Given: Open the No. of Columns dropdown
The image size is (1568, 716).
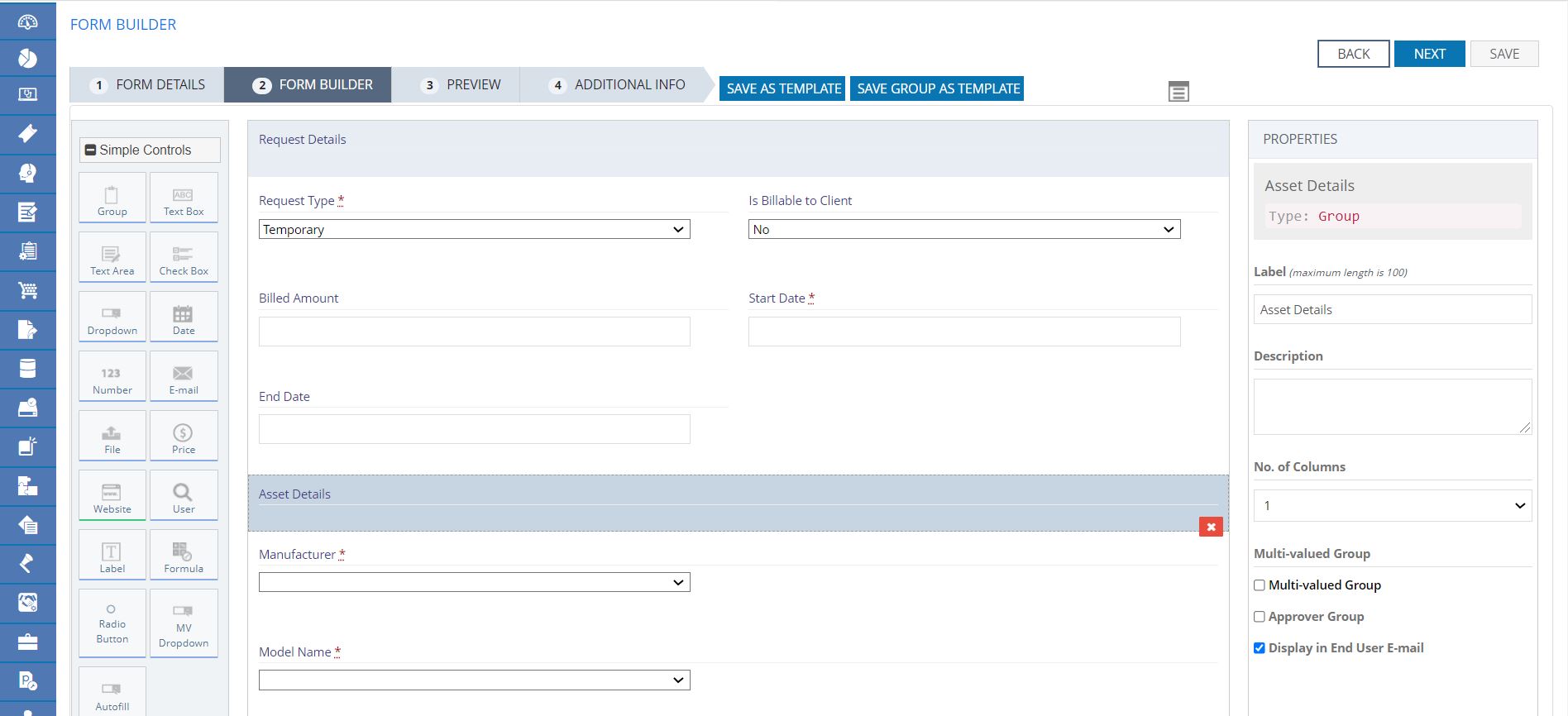Looking at the screenshot, I should (x=1393, y=505).
